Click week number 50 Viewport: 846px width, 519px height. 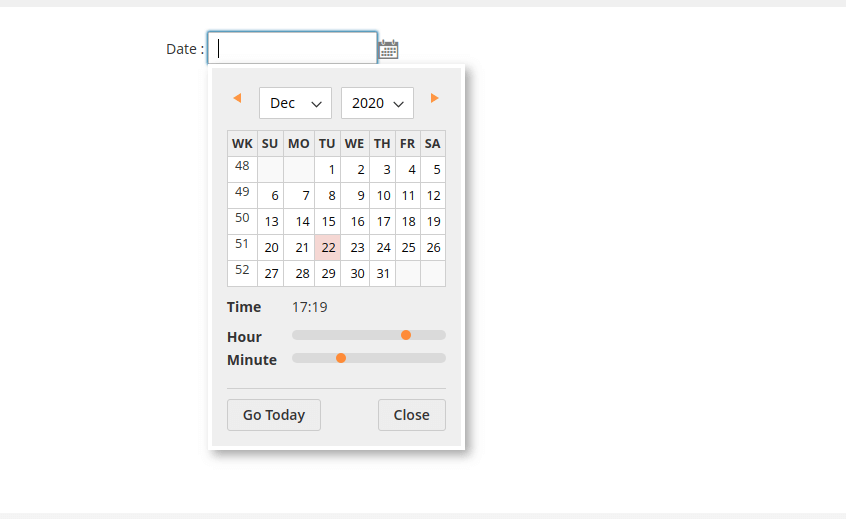(x=242, y=218)
